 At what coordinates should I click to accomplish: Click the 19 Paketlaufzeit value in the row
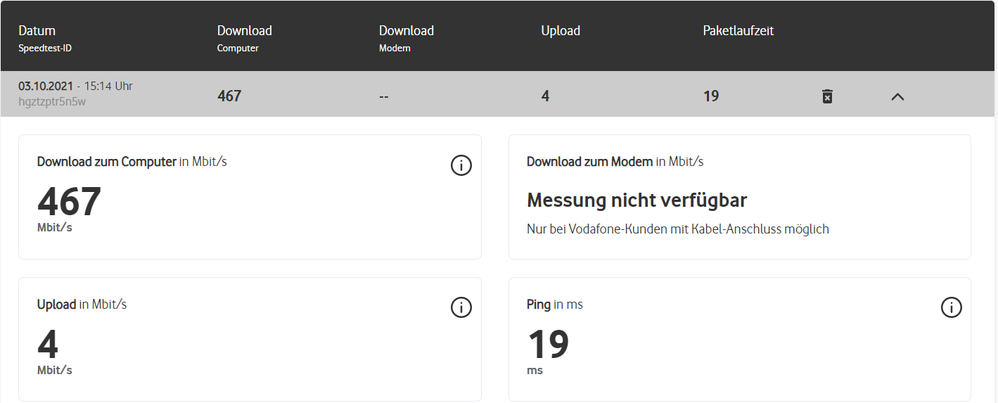coord(711,96)
